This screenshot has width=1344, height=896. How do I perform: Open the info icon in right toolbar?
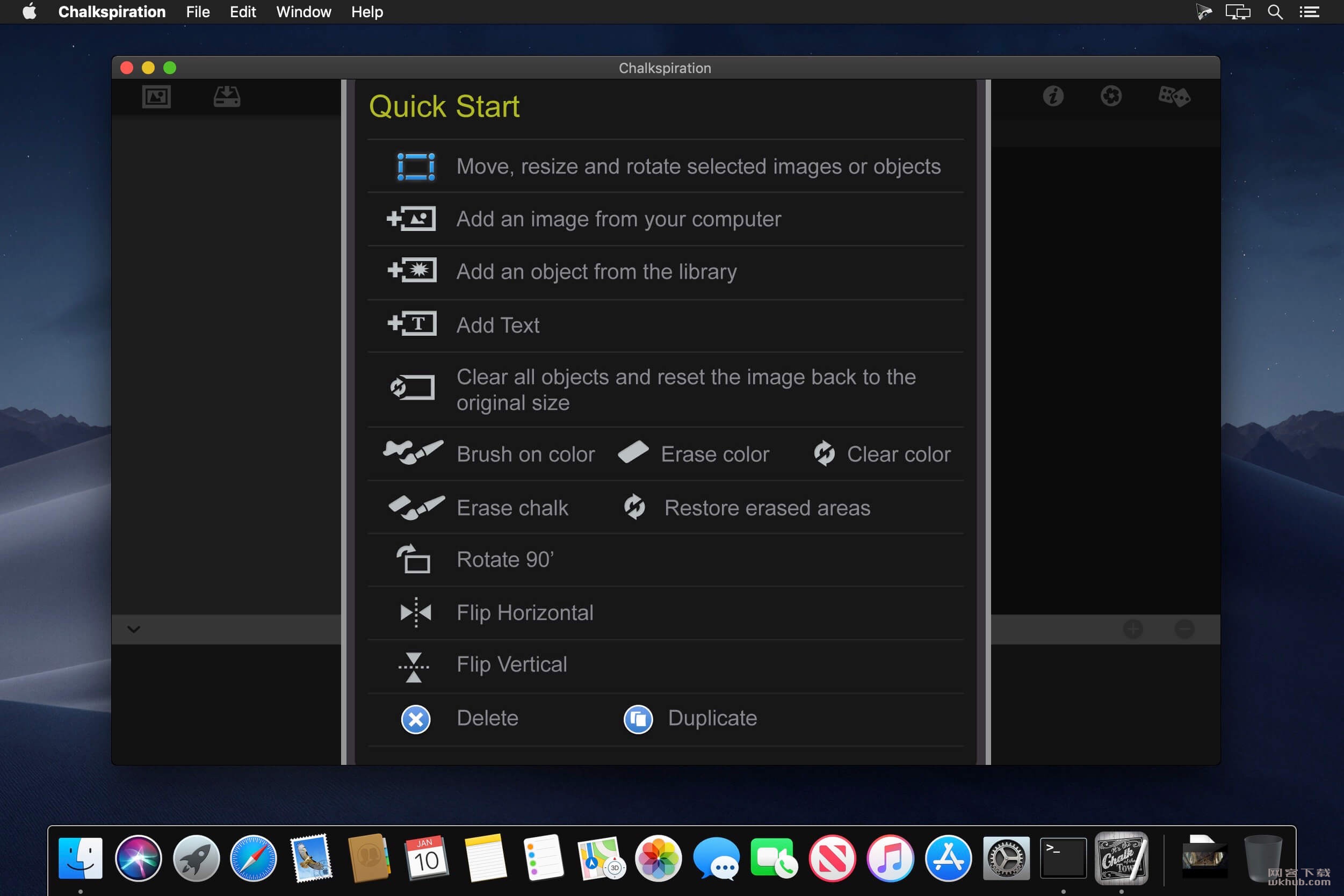1053,96
